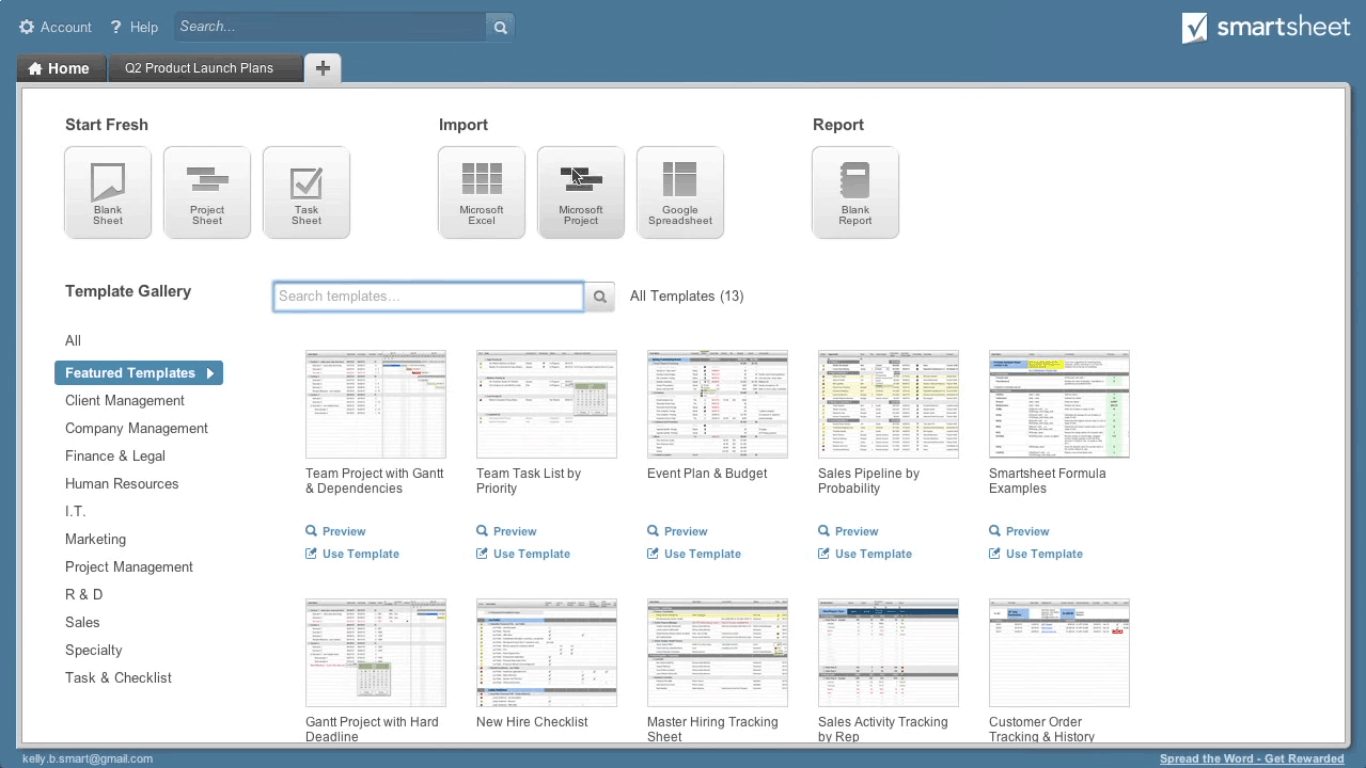The image size is (1366, 768).
Task: Import from Microsoft Excel
Action: 481,192
